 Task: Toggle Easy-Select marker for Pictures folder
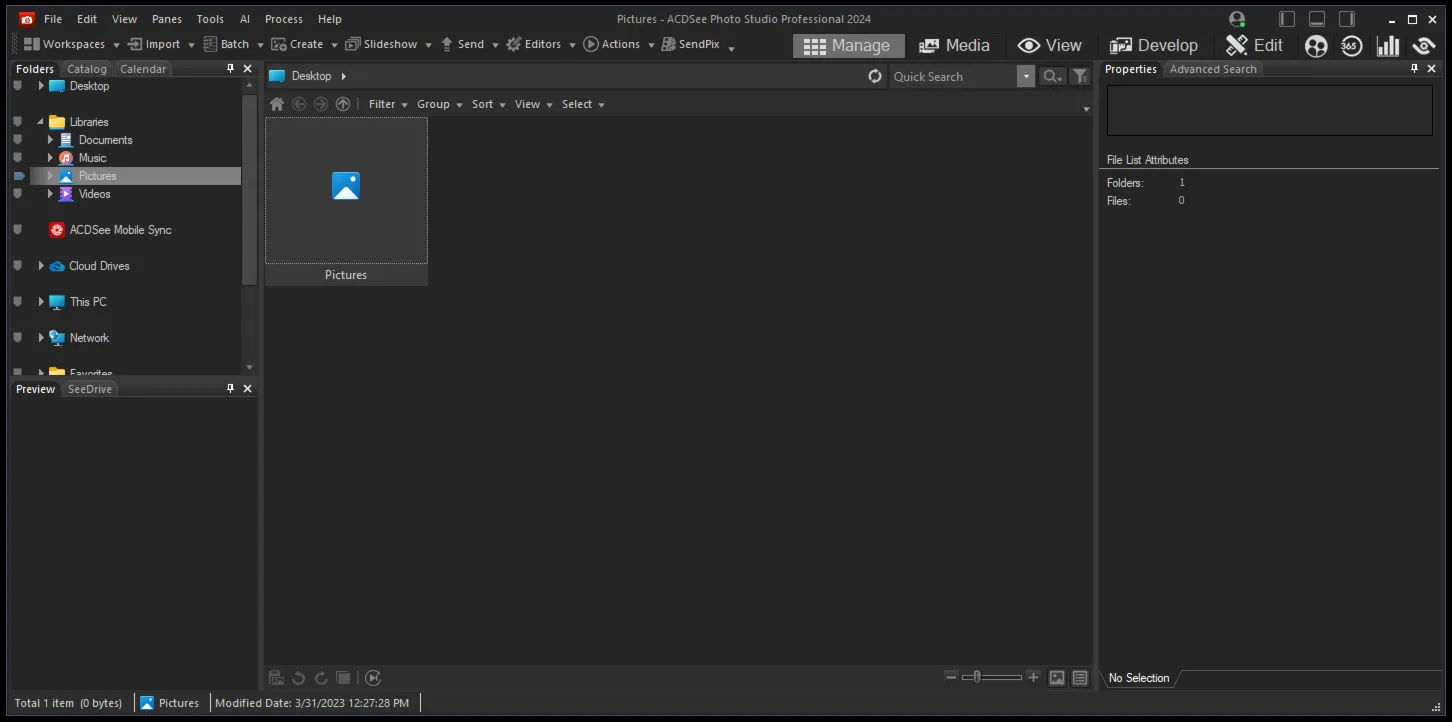point(18,176)
